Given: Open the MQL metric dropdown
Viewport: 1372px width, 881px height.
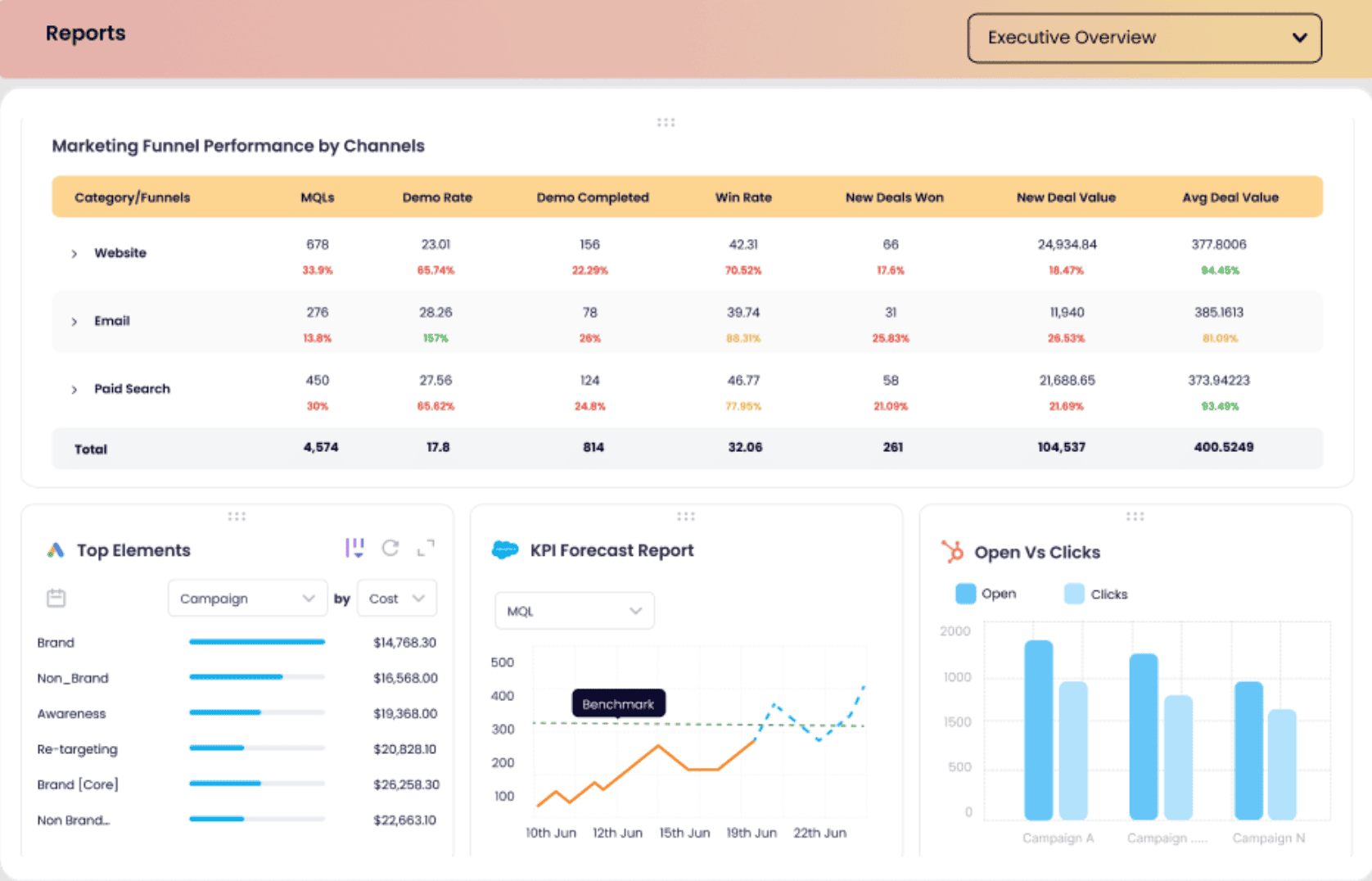Looking at the screenshot, I should pyautogui.click(x=574, y=611).
